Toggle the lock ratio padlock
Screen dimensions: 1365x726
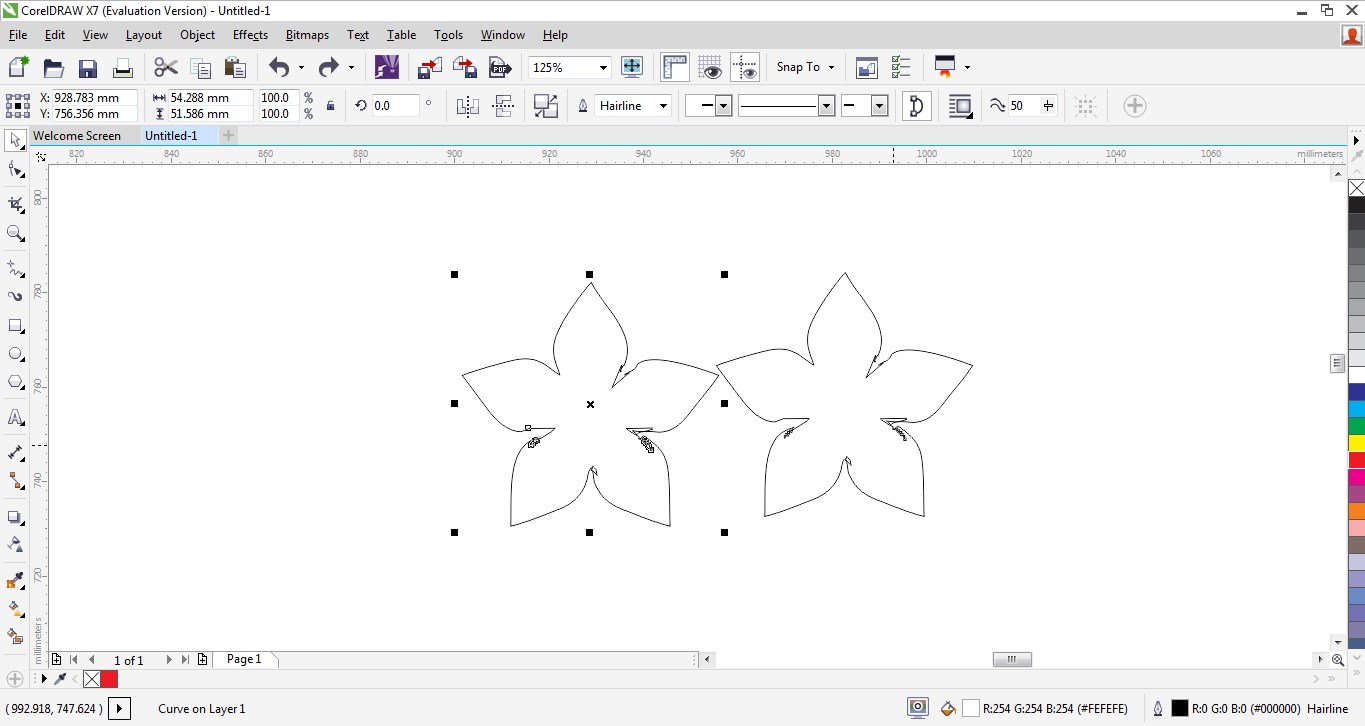coord(331,106)
